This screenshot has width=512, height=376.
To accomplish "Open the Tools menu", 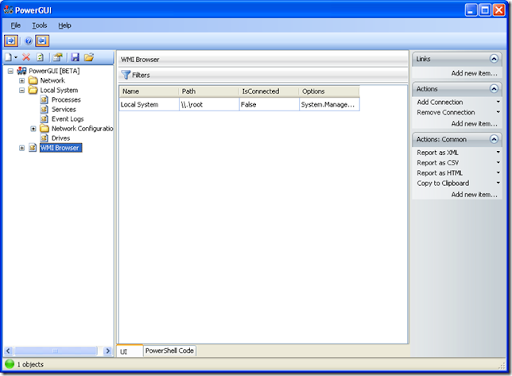I will [x=39, y=25].
